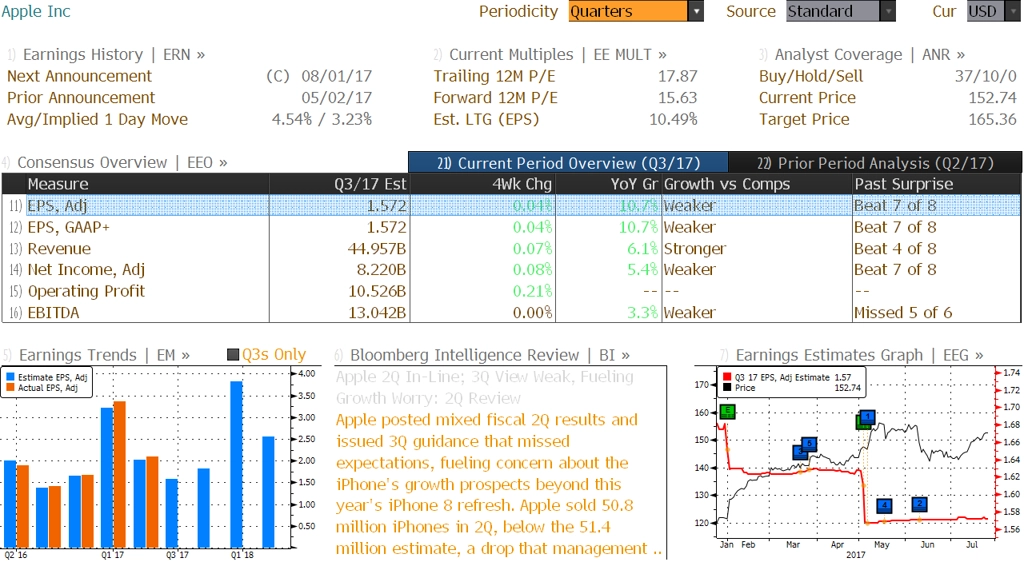Click Operating Profit 4Wk change 0.21%
Image resolution: width=1024 pixels, height=562 pixels.
(x=532, y=291)
